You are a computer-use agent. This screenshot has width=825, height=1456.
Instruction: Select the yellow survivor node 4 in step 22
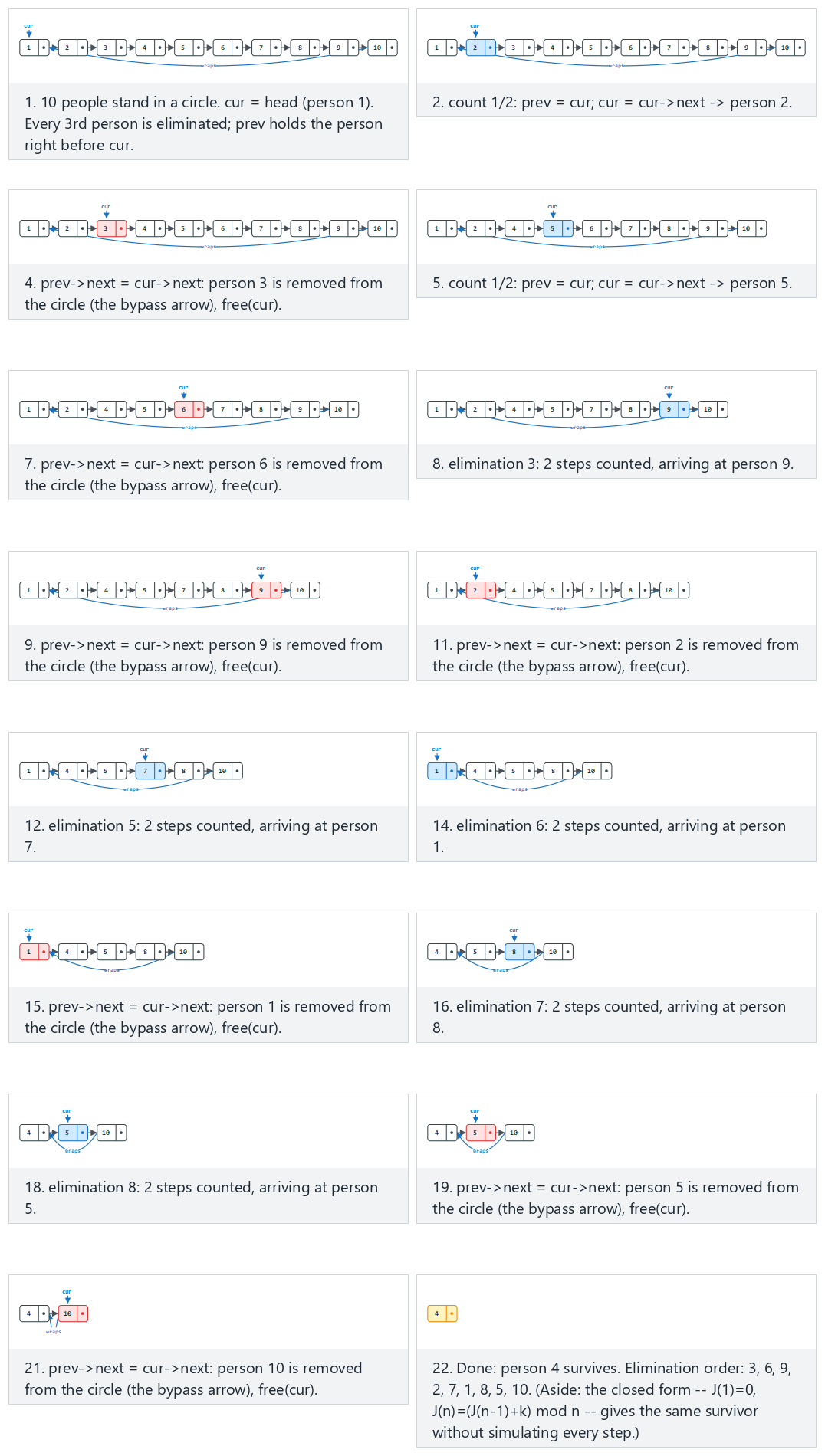click(x=442, y=1313)
